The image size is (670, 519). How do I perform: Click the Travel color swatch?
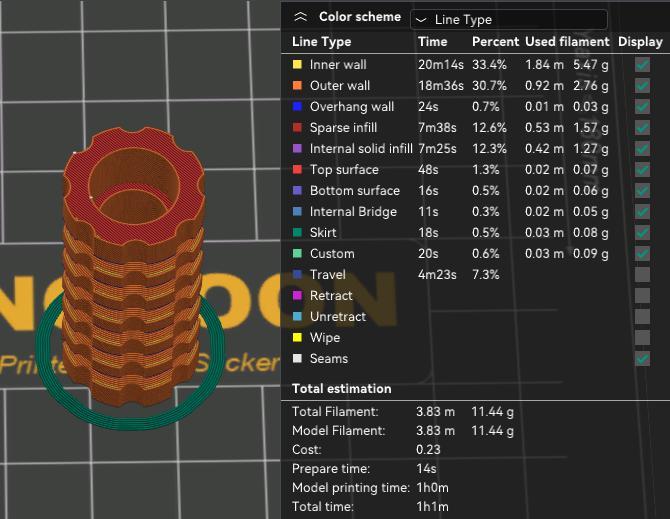(297, 274)
